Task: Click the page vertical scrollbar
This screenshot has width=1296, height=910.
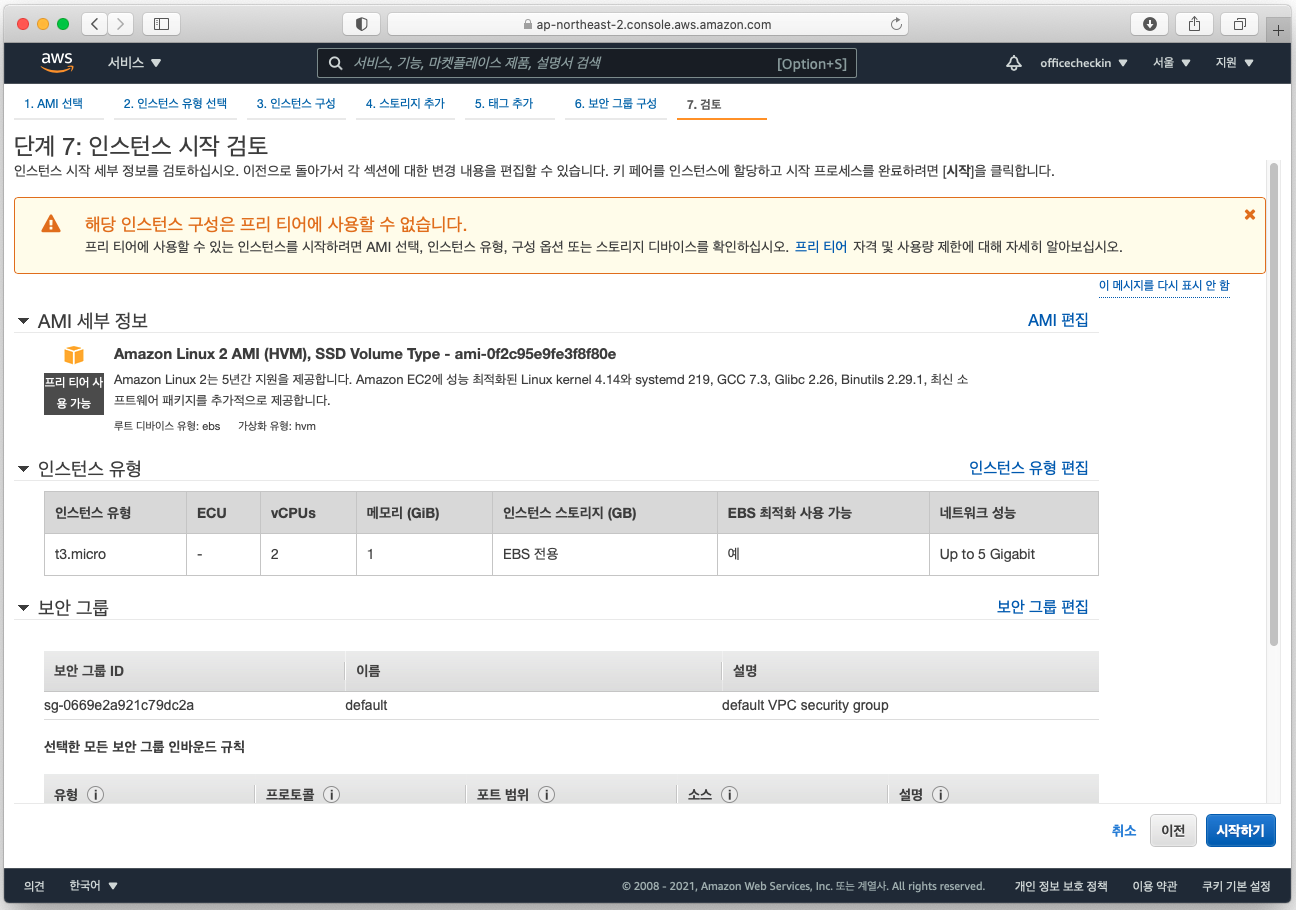Action: point(1273,404)
